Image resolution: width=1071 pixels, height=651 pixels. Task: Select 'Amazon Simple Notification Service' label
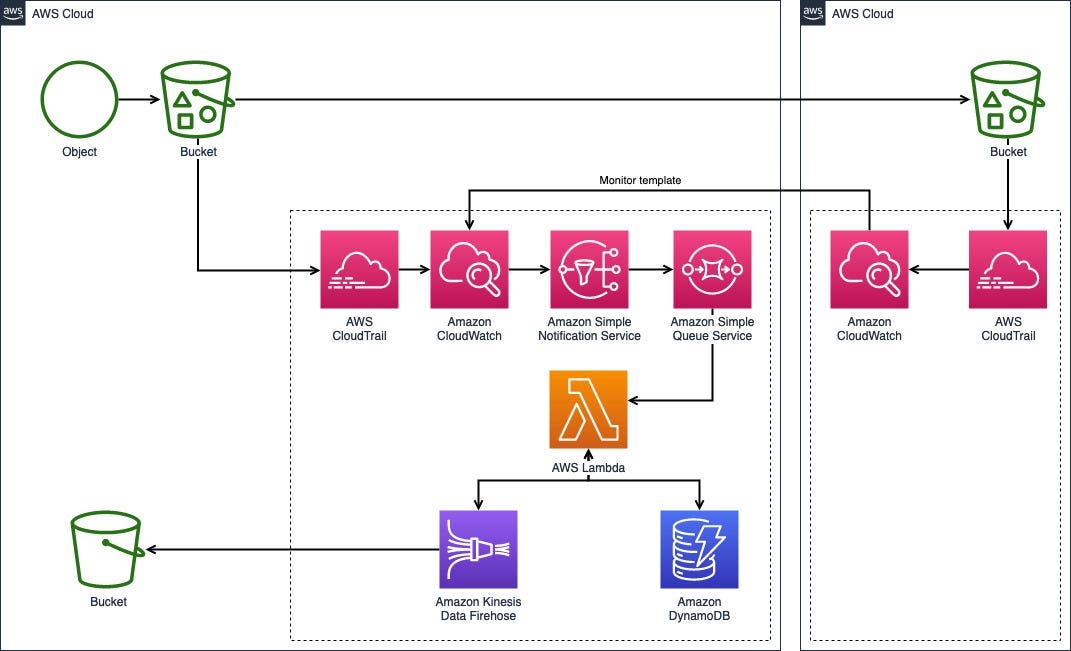coord(589,329)
